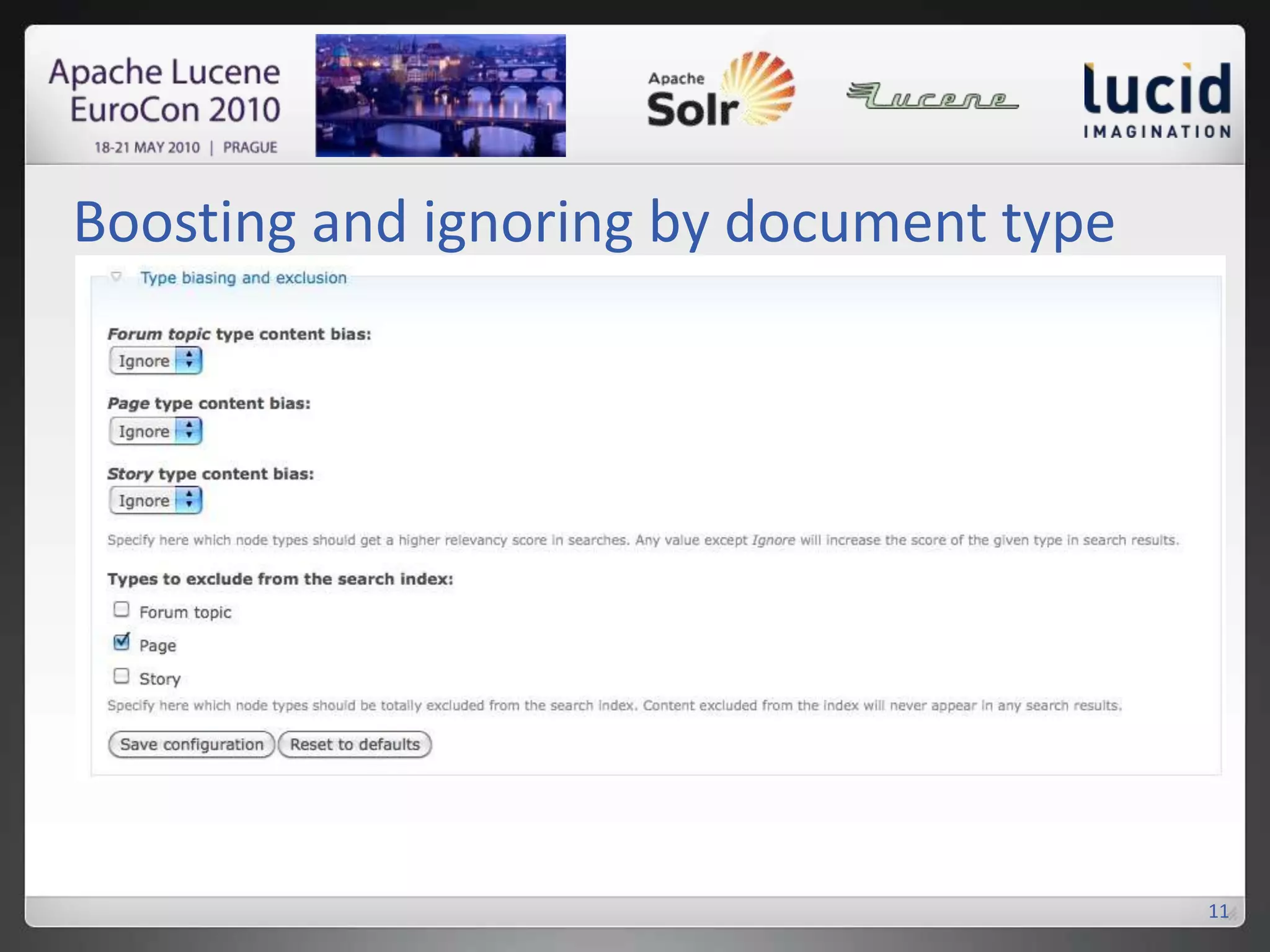
Task: Check the Forum topic exclude checkbox
Action: [x=122, y=609]
